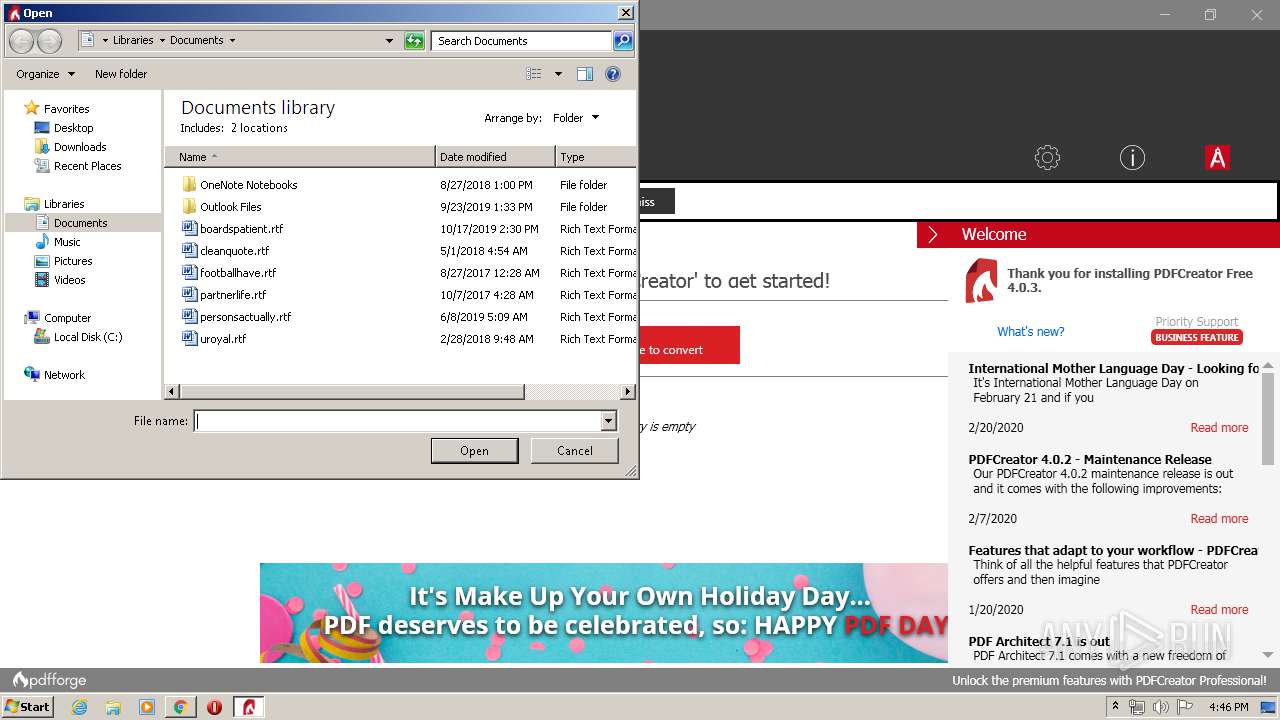The width and height of the screenshot is (1280, 720).
Task: Click New folder button
Action: pyautogui.click(x=121, y=74)
